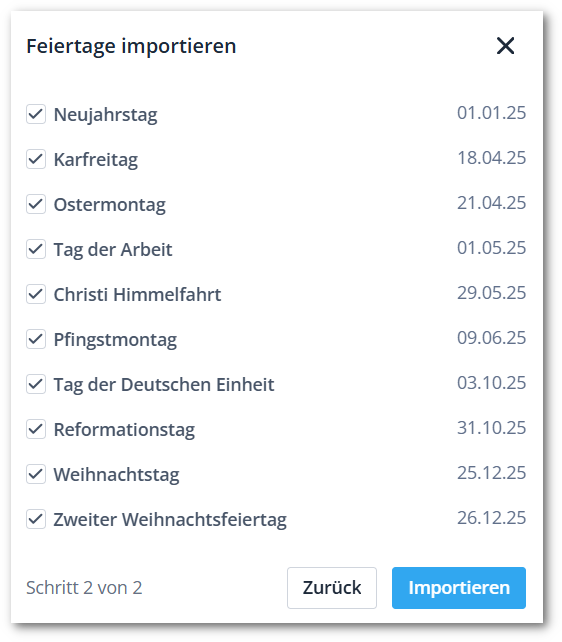Go back with the Zurück button
The width and height of the screenshot is (562, 642).
[332, 588]
